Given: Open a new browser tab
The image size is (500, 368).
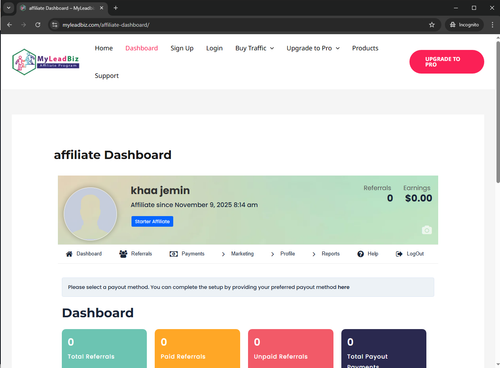Looking at the screenshot, I should click(x=115, y=8).
